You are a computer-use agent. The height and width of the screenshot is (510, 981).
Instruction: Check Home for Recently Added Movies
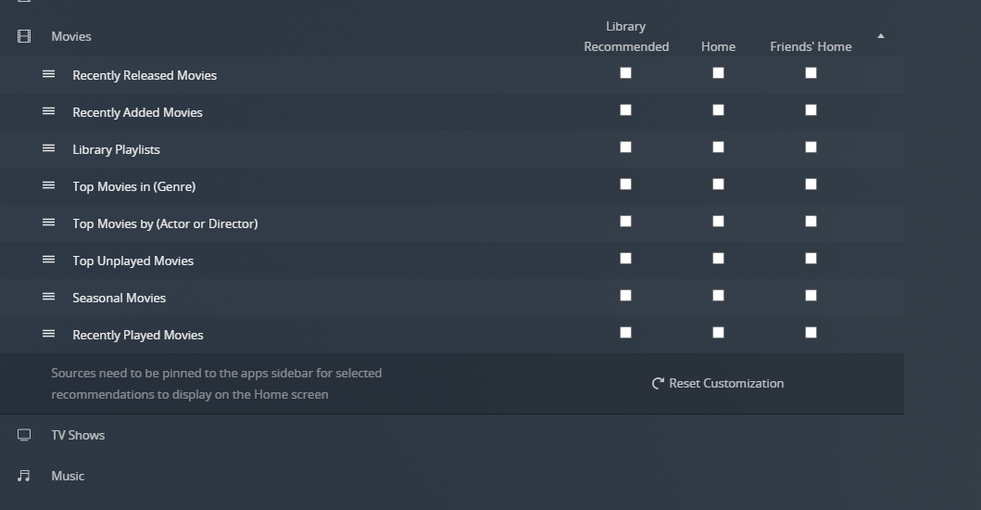718,110
